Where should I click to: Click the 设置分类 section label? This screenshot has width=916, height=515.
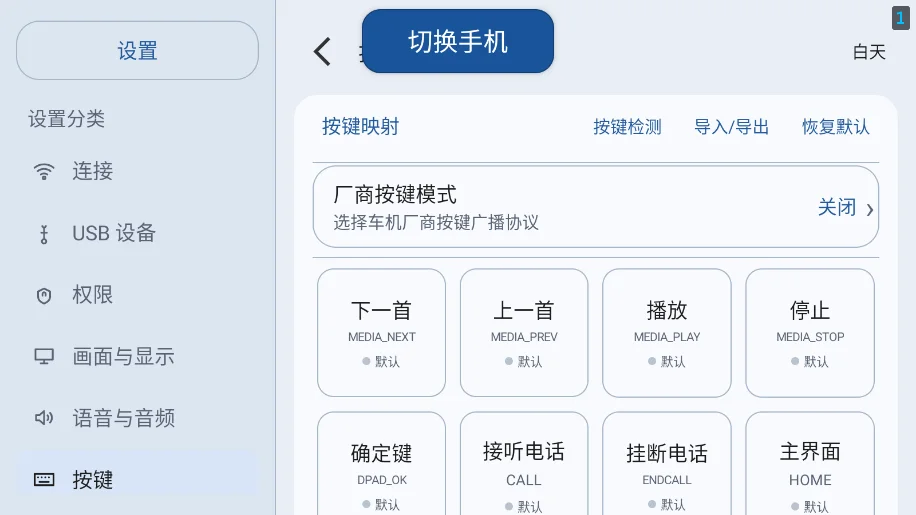tap(67, 119)
